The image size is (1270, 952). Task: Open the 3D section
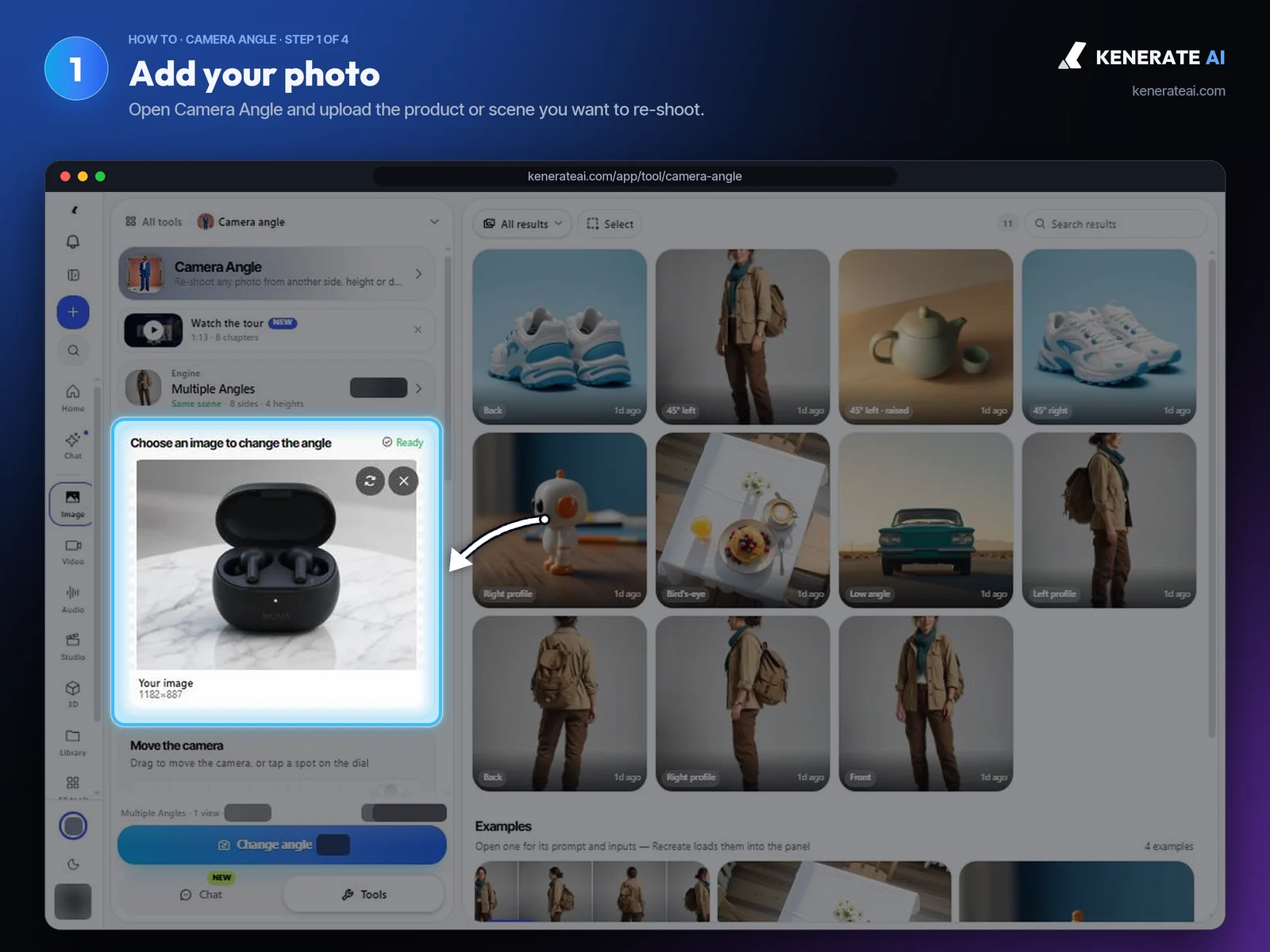(73, 694)
